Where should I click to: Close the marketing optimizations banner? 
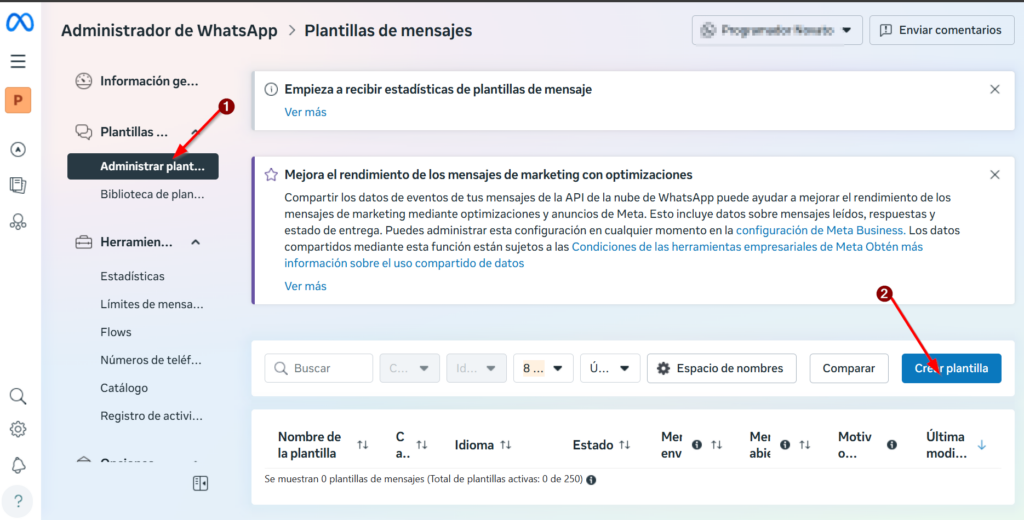(x=994, y=175)
